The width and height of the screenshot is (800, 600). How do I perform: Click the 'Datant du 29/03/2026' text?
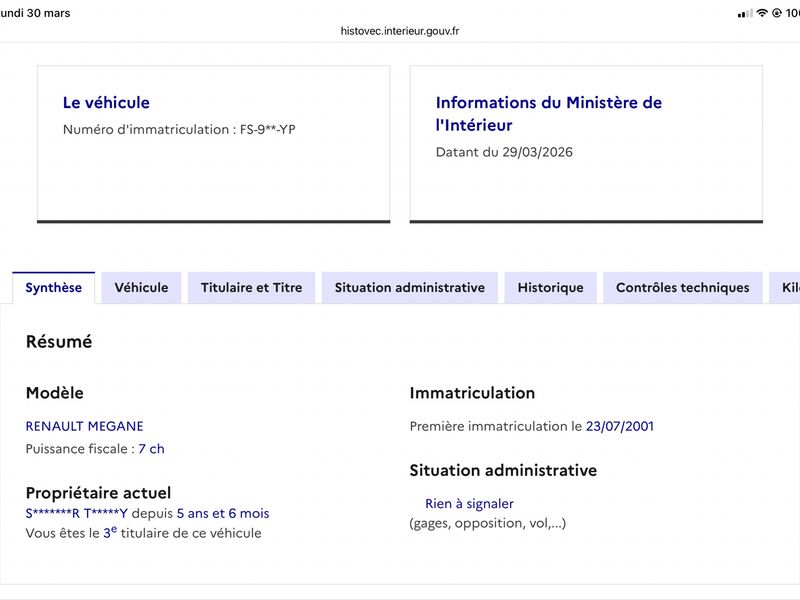pyautogui.click(x=504, y=152)
